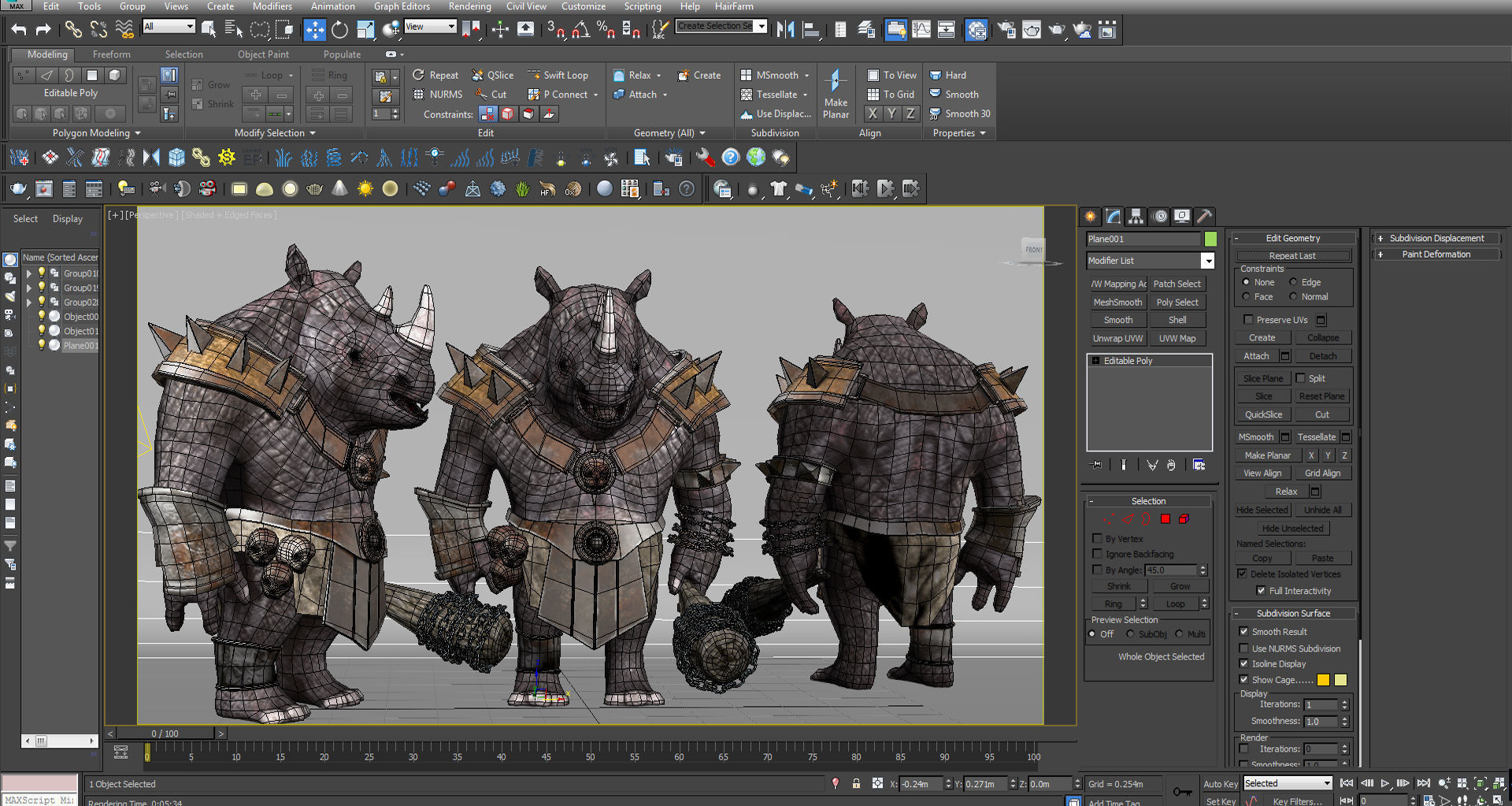This screenshot has height=806, width=1512.
Task: Open the View reference coordinate dropdown
Action: 451,26
